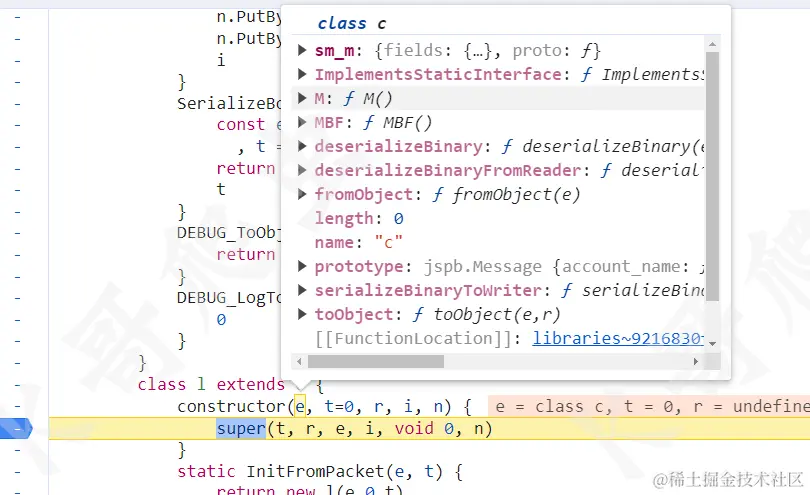Click the highlighted 'super' keyword
Image resolution: width=810 pixels, height=495 pixels.
tap(241, 428)
